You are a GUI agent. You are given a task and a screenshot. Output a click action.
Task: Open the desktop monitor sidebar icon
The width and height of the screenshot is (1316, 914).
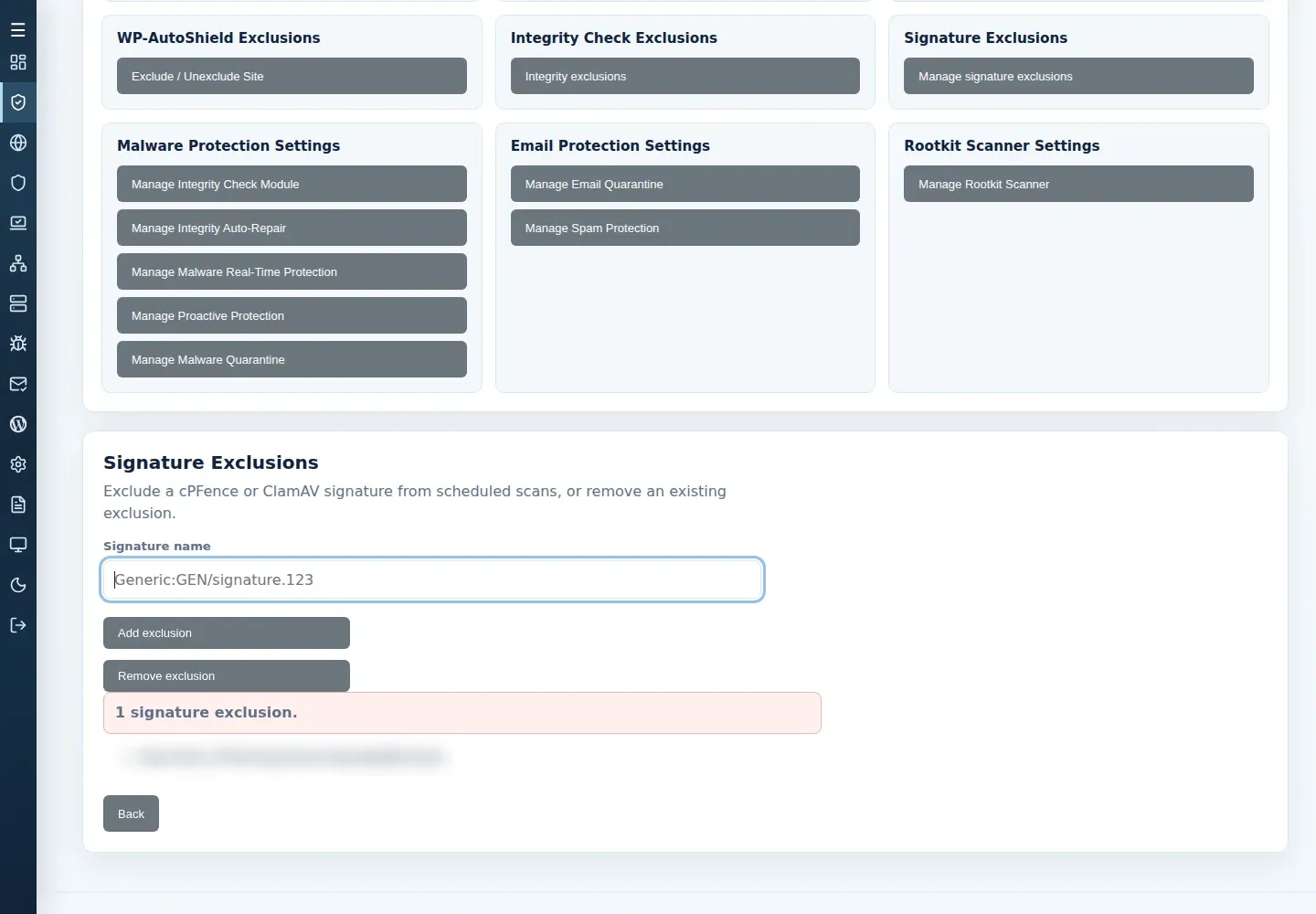(18, 545)
